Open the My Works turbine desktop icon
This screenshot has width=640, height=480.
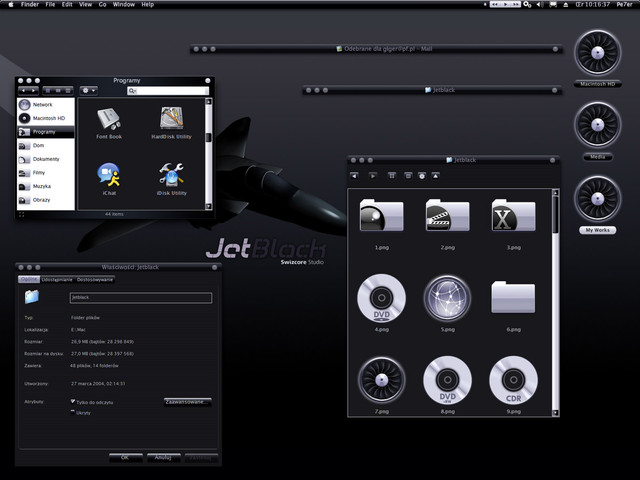pos(598,199)
